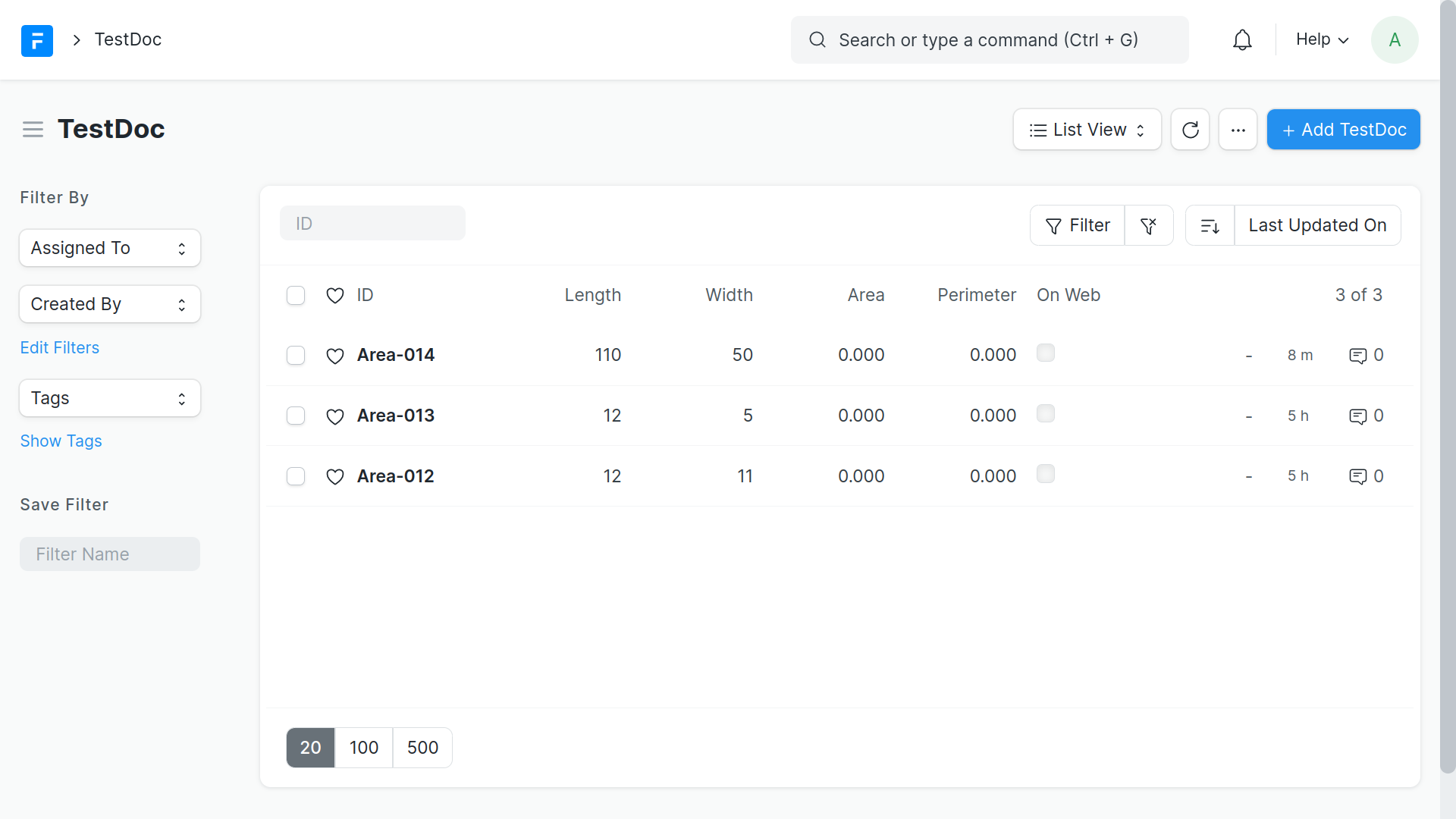This screenshot has height=819, width=1456.
Task: Toggle sort order direction icon
Action: pos(1210,225)
